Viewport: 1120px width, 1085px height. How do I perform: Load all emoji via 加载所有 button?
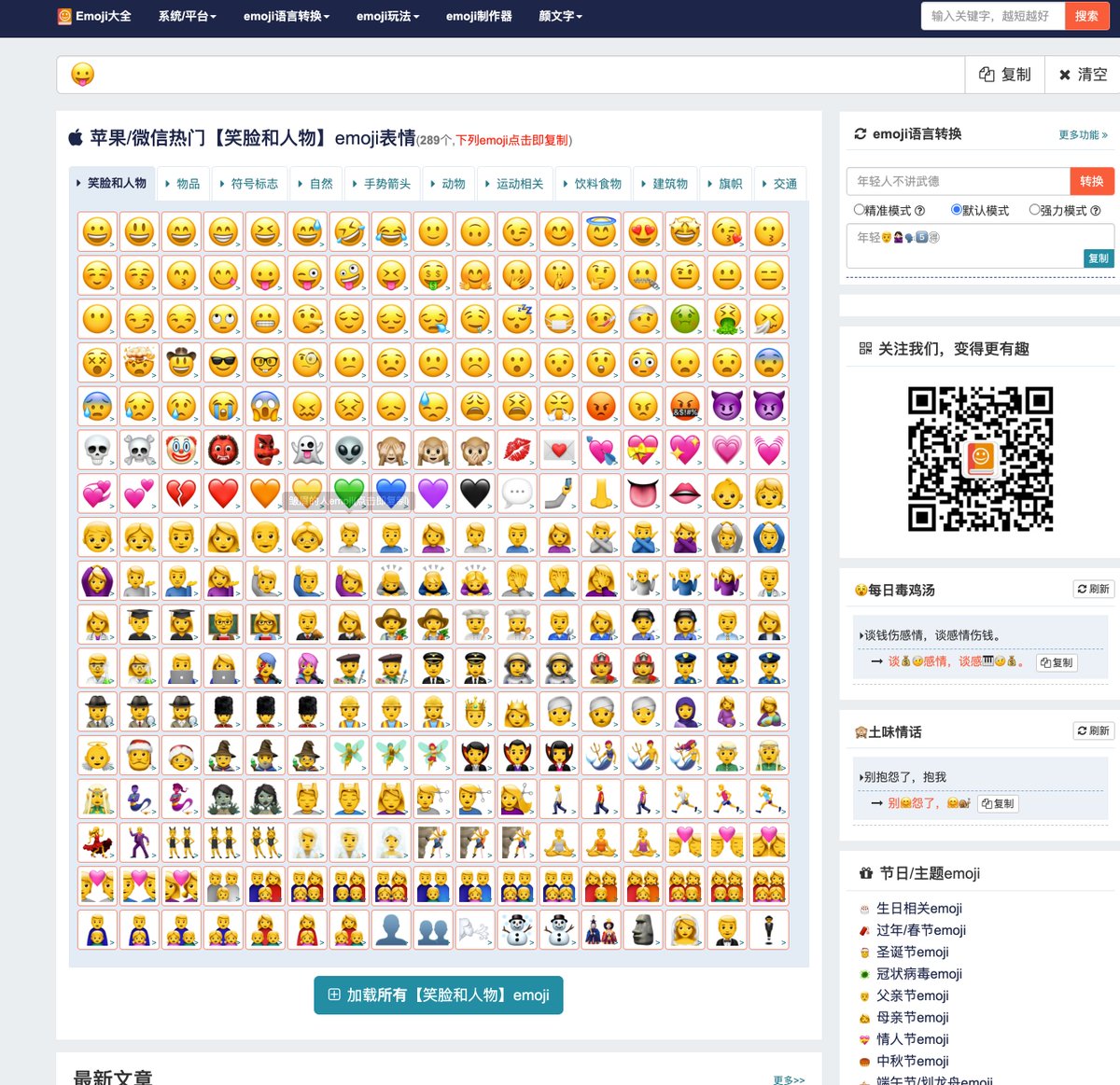point(439,995)
